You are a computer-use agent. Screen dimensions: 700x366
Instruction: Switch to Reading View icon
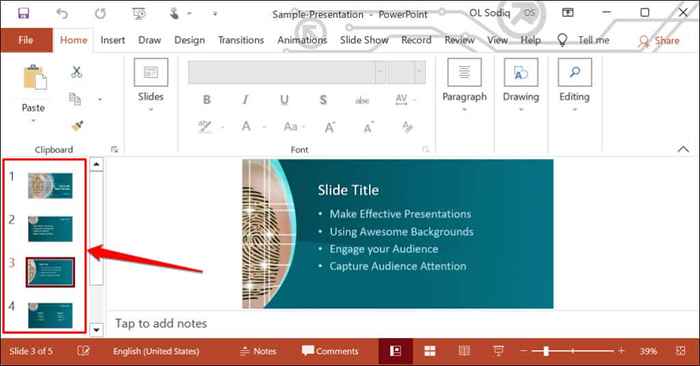pos(464,351)
